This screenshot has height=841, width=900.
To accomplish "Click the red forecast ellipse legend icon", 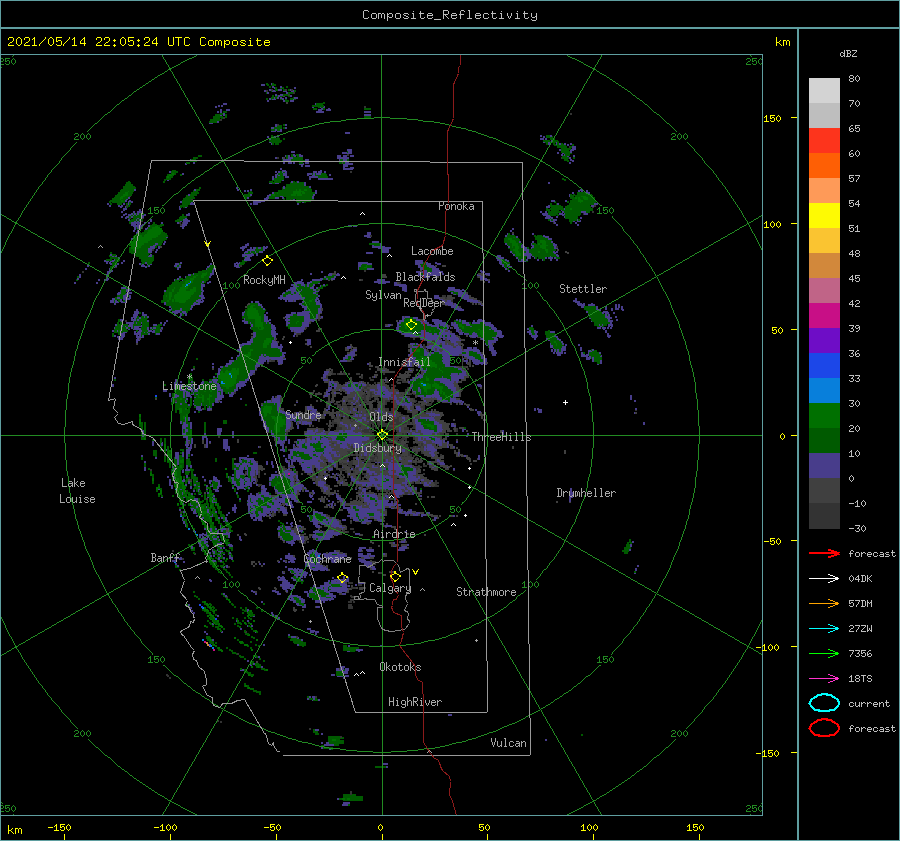I will 824,728.
